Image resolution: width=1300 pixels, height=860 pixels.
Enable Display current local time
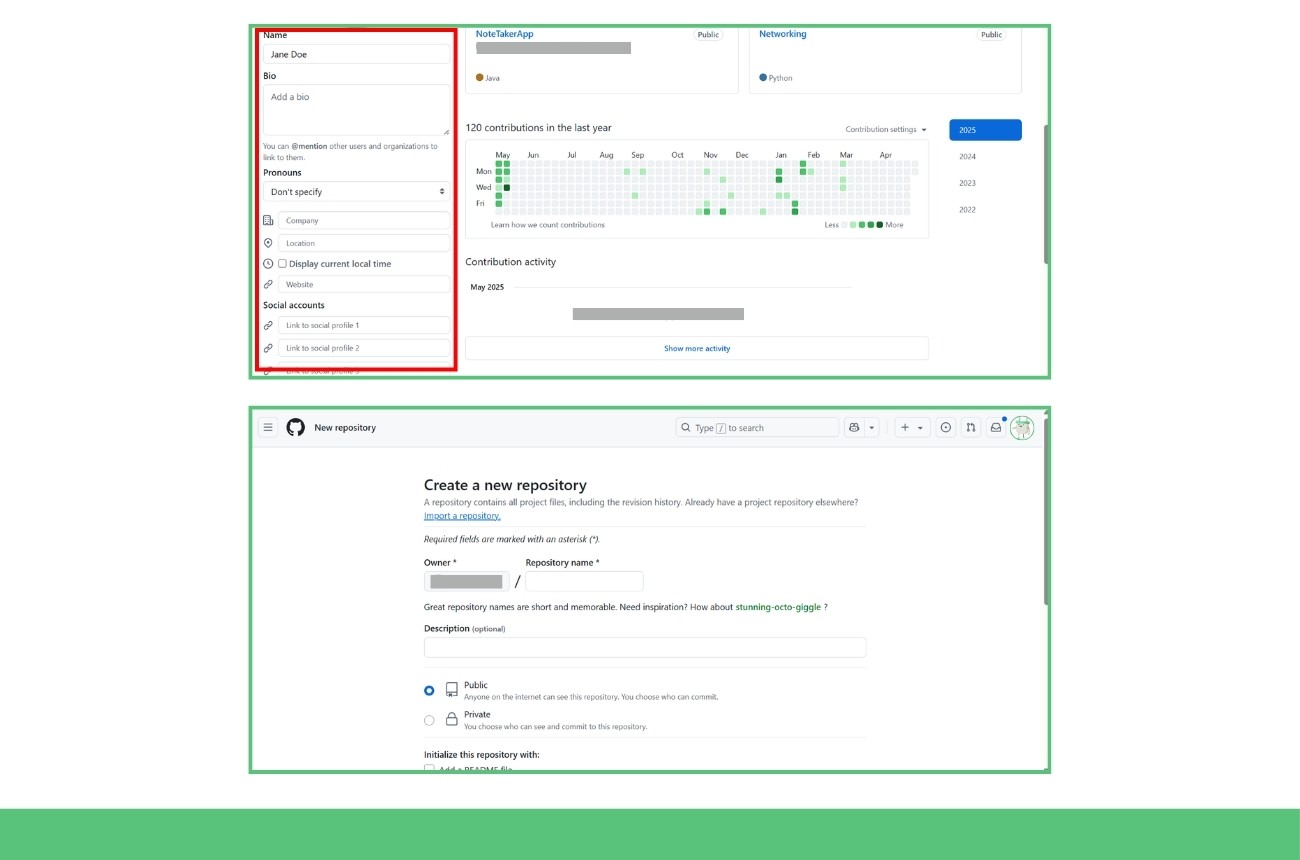282,263
